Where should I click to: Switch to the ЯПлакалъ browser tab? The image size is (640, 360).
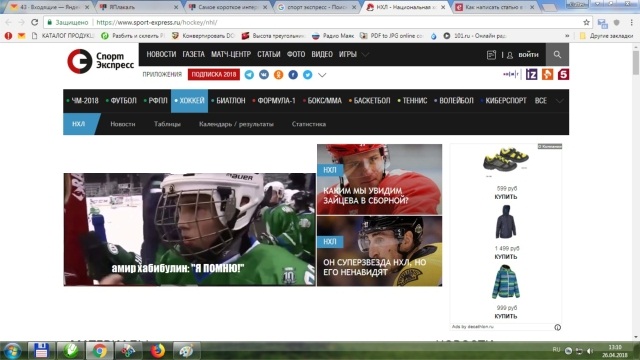click(x=139, y=7)
